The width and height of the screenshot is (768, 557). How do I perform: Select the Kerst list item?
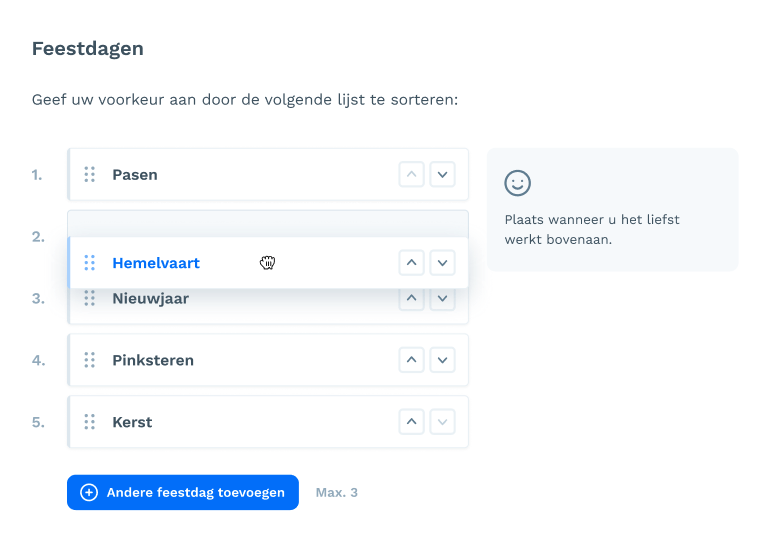(x=268, y=422)
